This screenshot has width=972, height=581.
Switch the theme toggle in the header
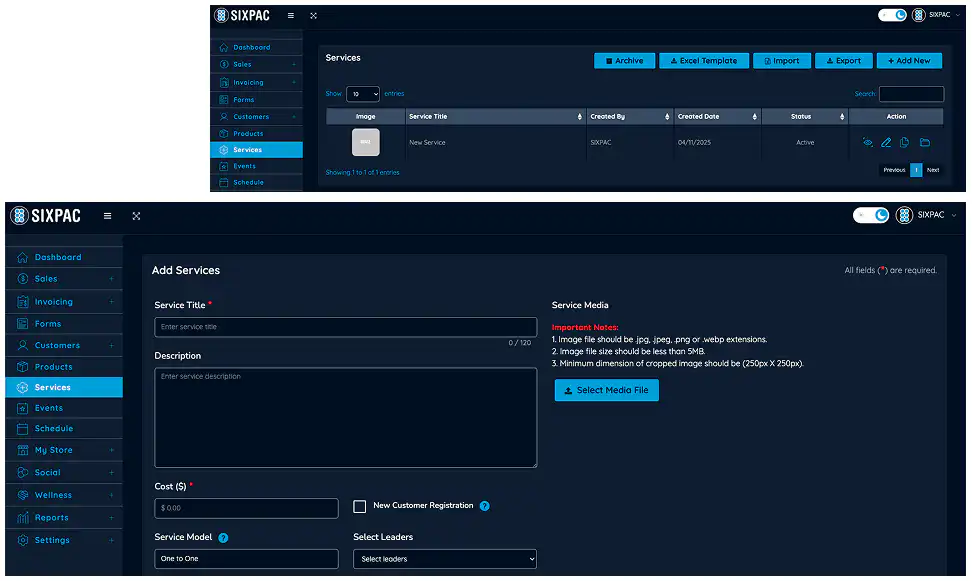tap(870, 215)
